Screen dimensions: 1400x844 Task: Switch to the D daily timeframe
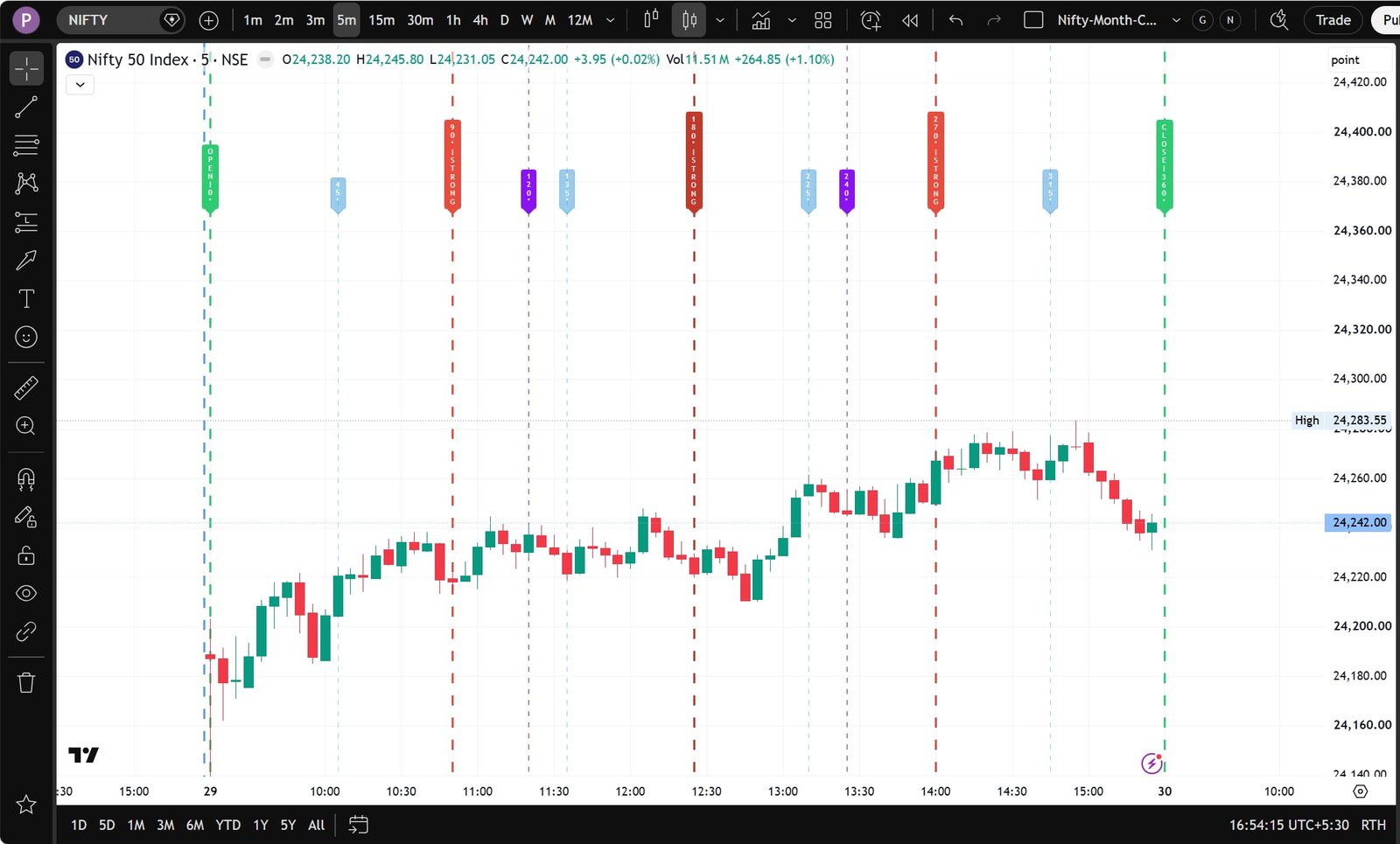pyautogui.click(x=504, y=20)
